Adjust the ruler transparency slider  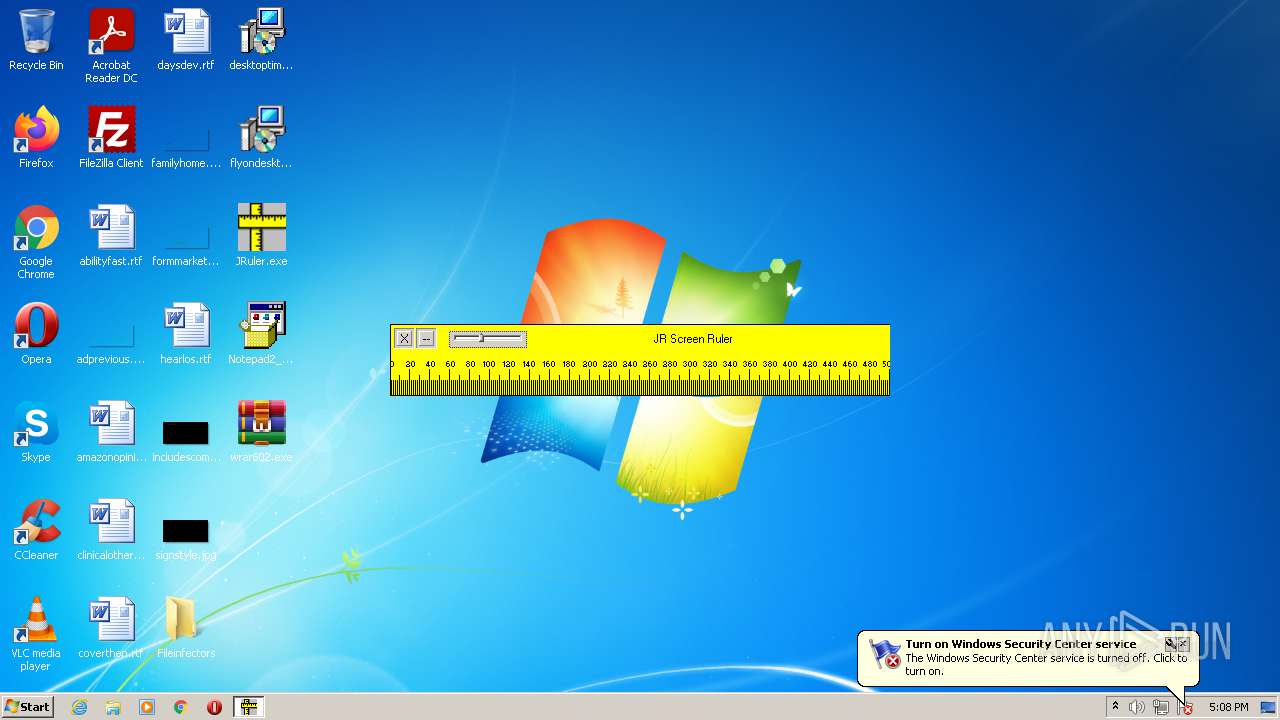click(x=487, y=339)
